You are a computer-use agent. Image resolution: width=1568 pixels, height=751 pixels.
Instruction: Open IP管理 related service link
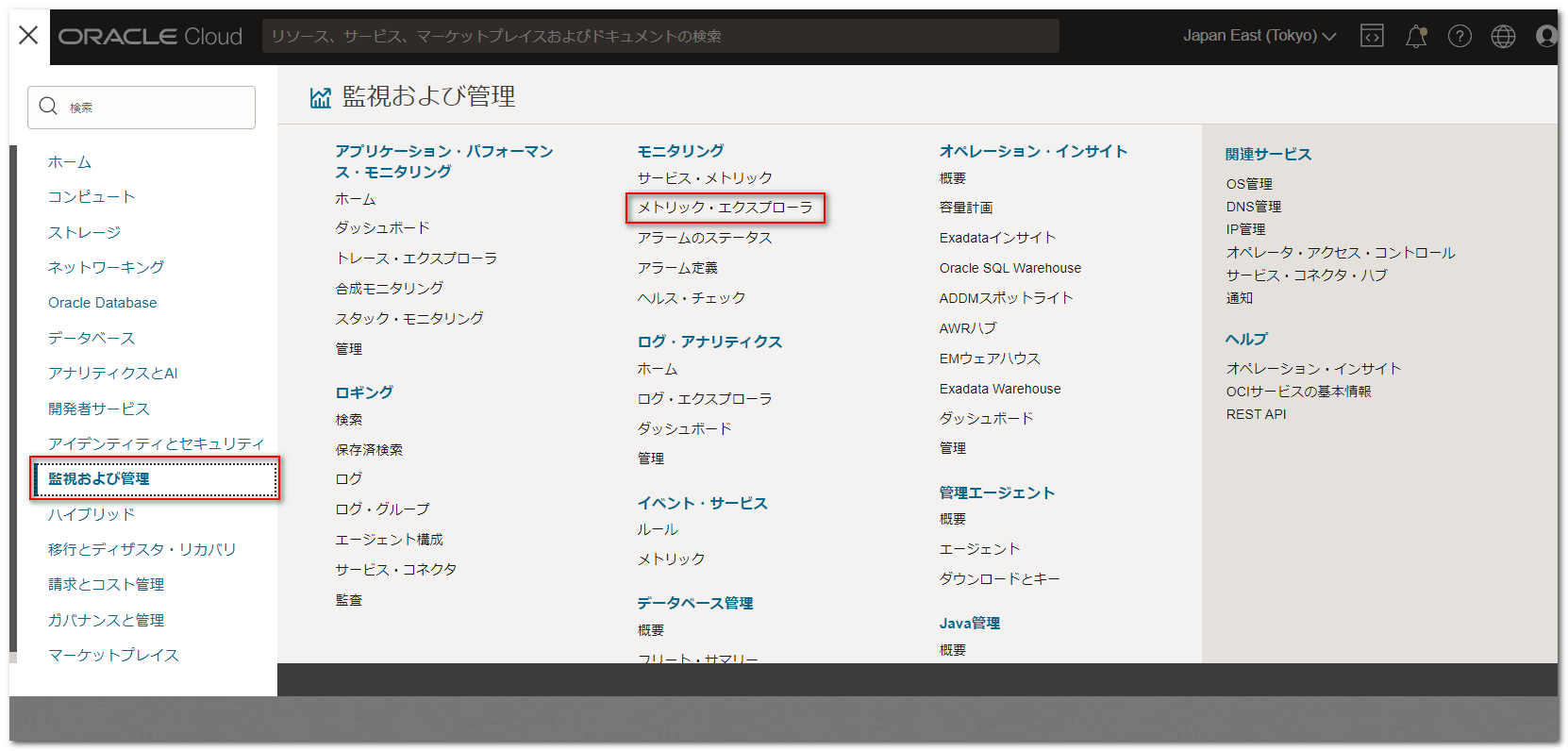(x=1245, y=229)
